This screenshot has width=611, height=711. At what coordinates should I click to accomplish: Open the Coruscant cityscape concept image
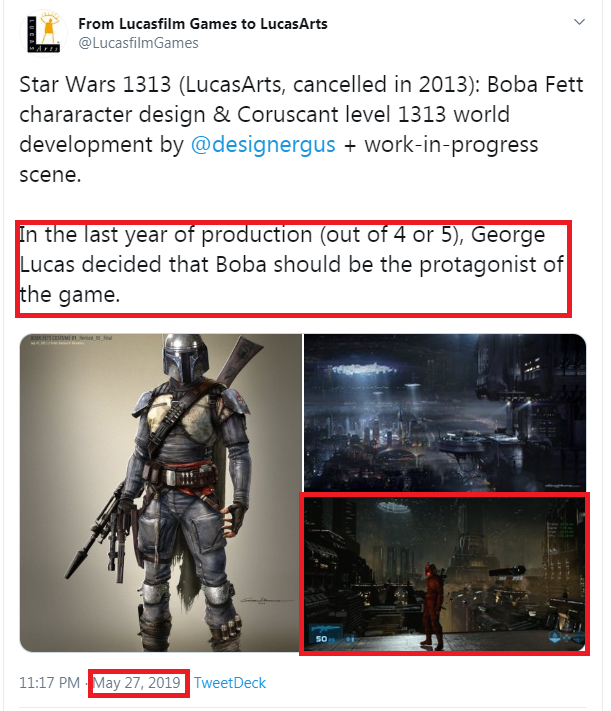click(445, 412)
